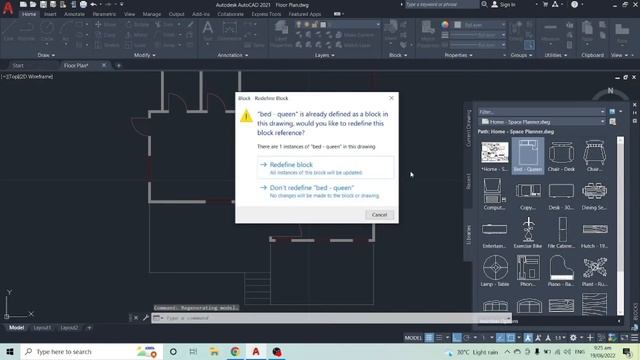
Task: Open the AutoCAD application menu logo
Action: (x=8, y=8)
